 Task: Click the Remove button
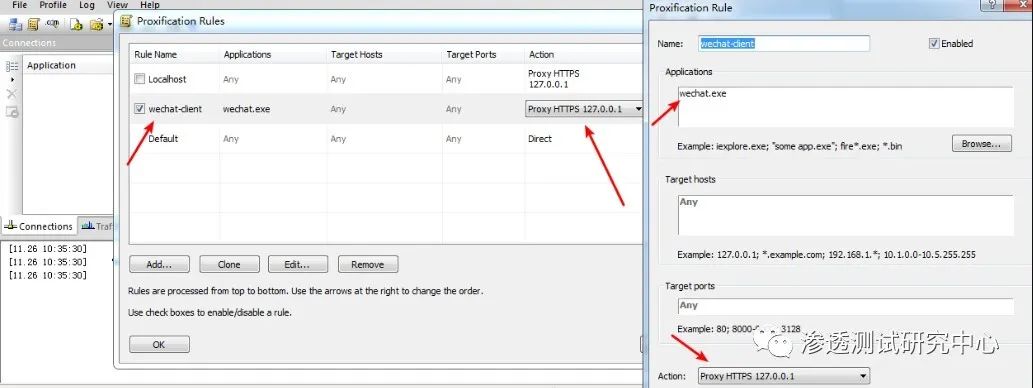368,264
